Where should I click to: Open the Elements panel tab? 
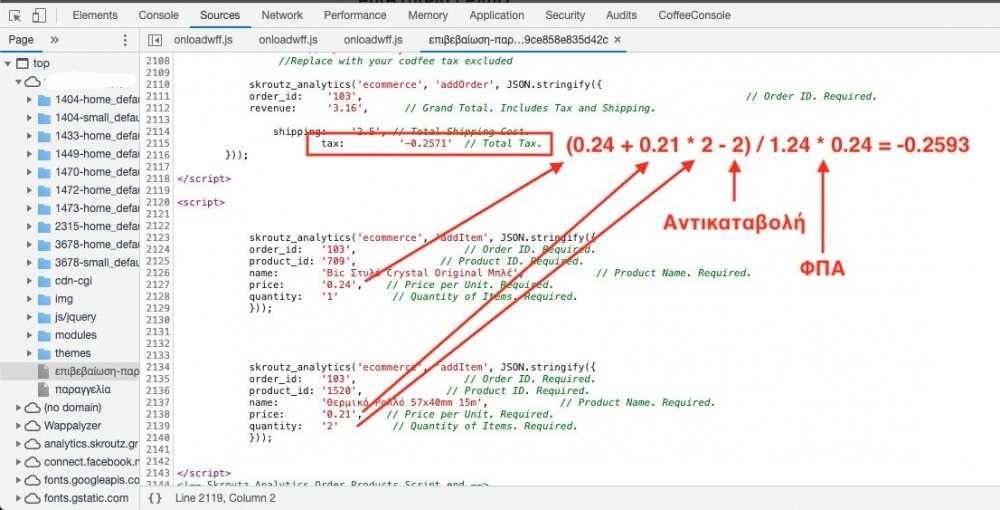(95, 15)
